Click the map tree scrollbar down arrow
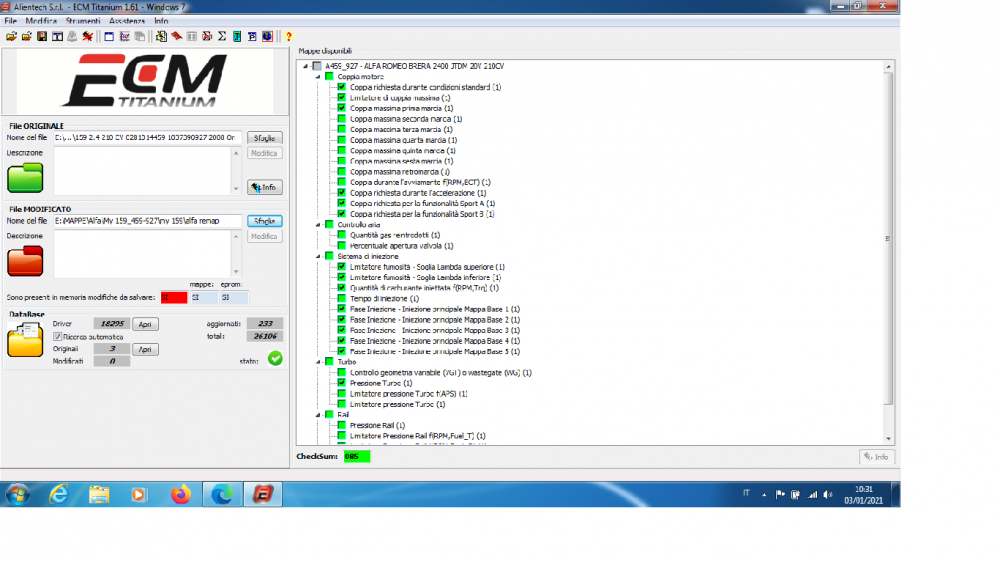The image size is (1000, 563). 888,439
